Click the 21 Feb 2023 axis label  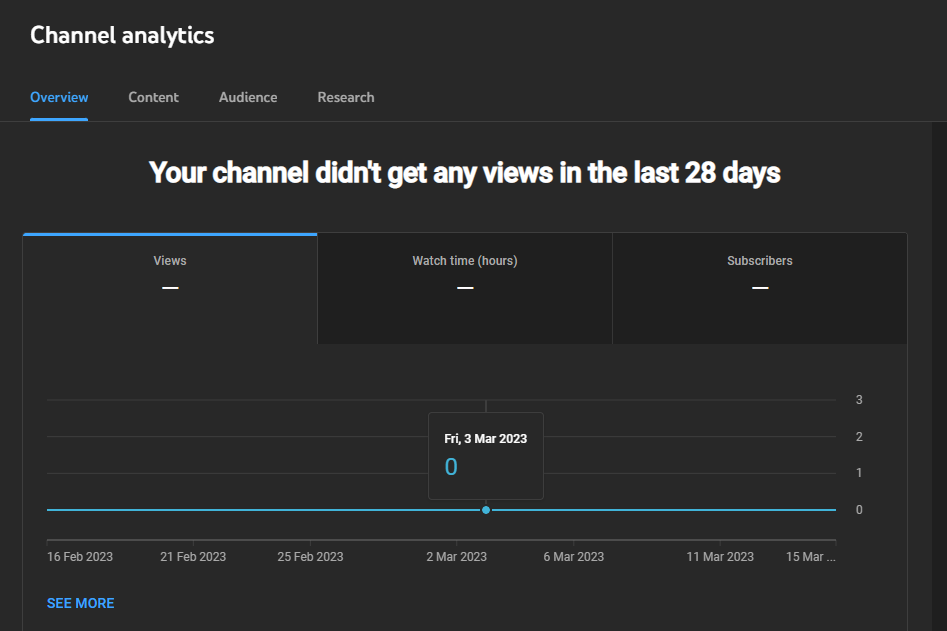click(x=193, y=557)
